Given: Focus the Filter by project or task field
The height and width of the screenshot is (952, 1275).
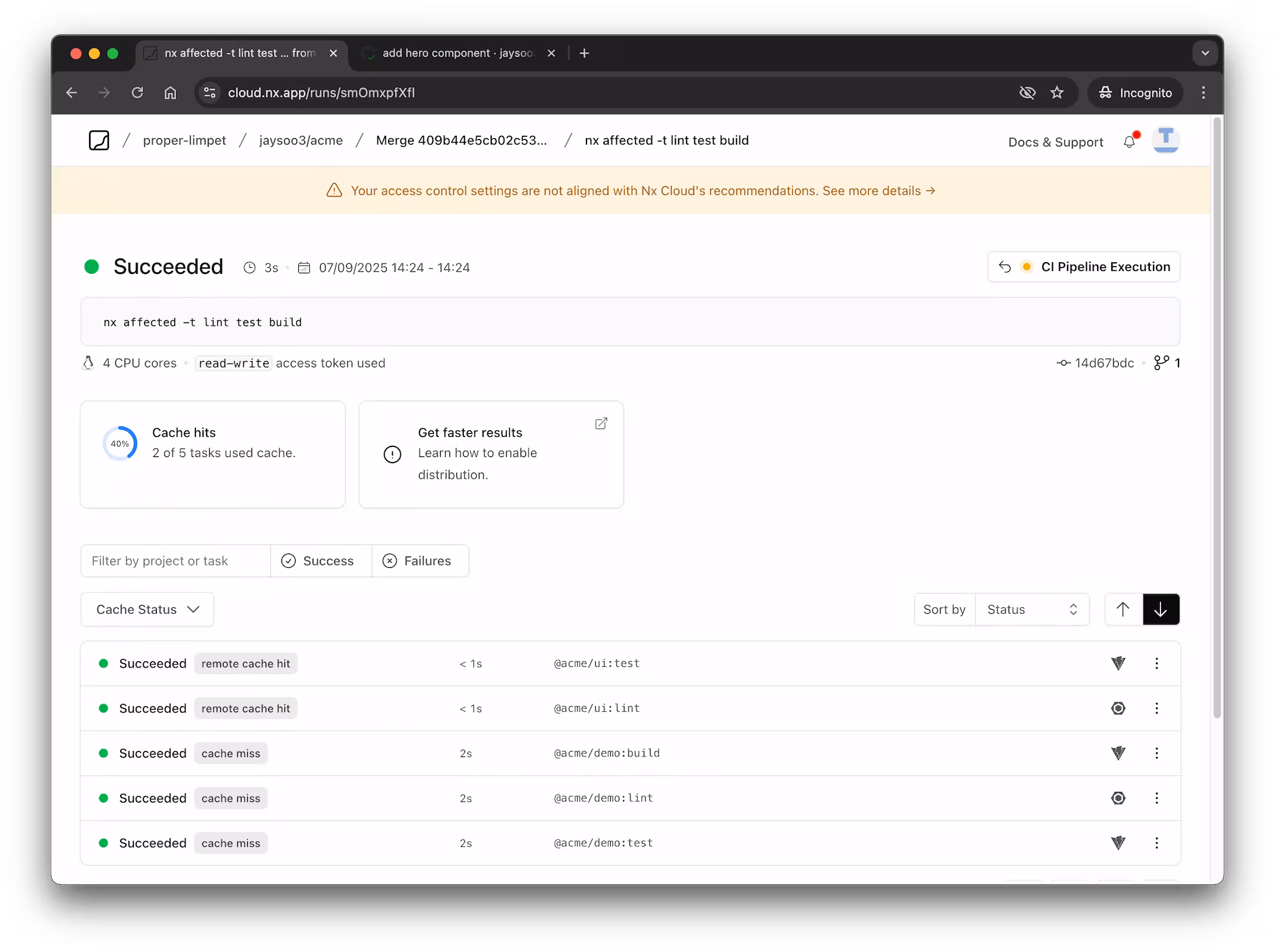Looking at the screenshot, I should point(176,561).
